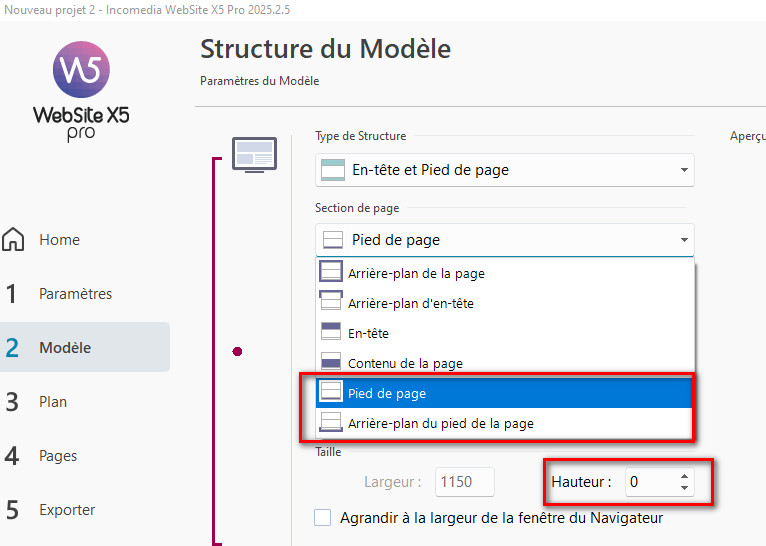Select the 'Arrière-plan de la page' icon
Screen dimensions: 766x546
331,272
